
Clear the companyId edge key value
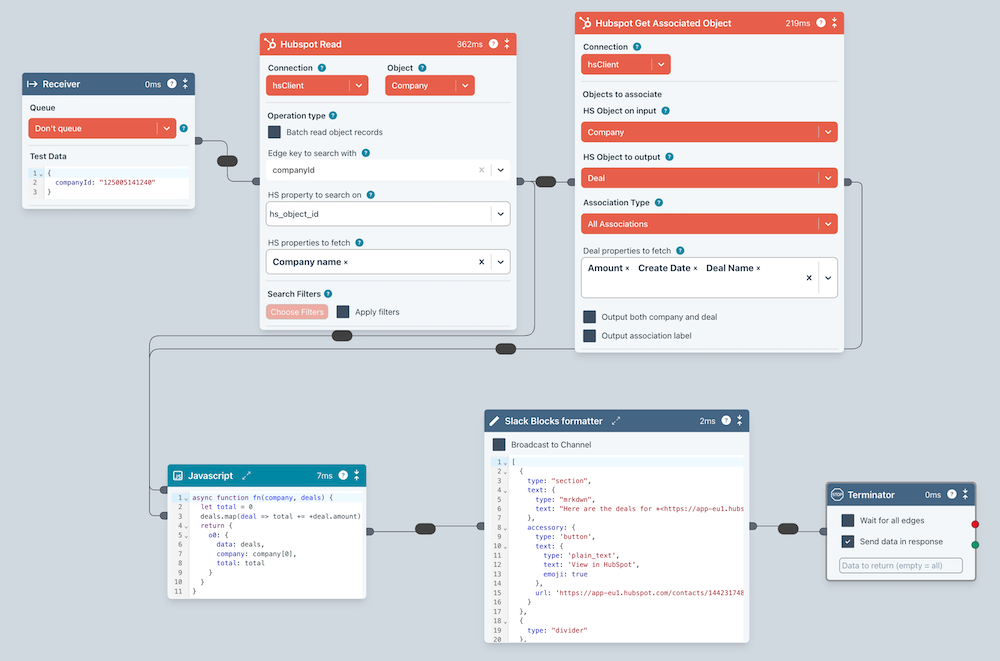pyautogui.click(x=481, y=170)
